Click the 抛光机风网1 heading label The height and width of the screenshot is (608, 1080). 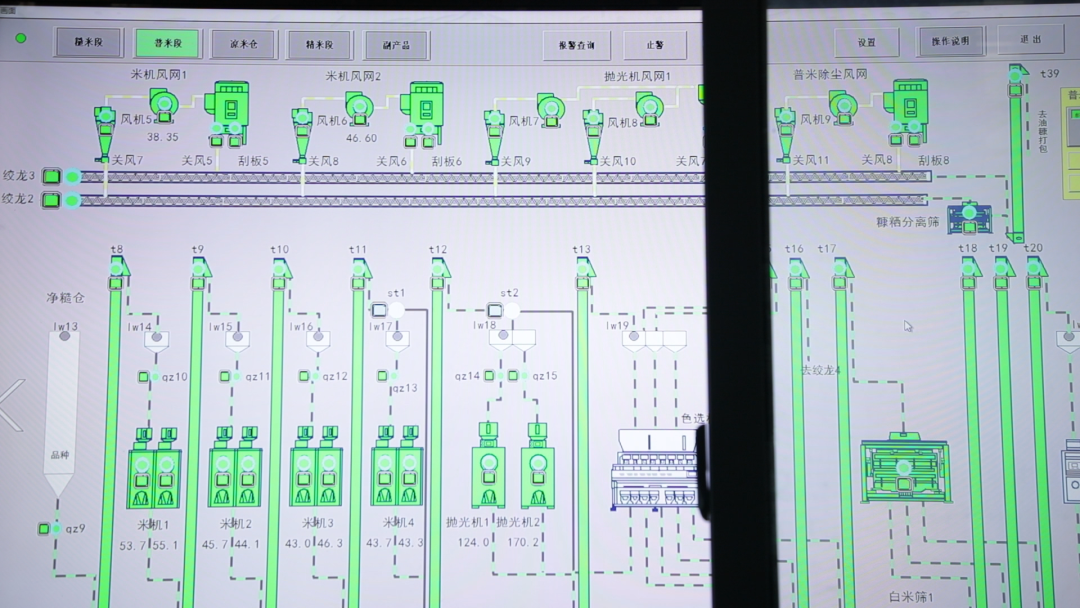(637, 76)
